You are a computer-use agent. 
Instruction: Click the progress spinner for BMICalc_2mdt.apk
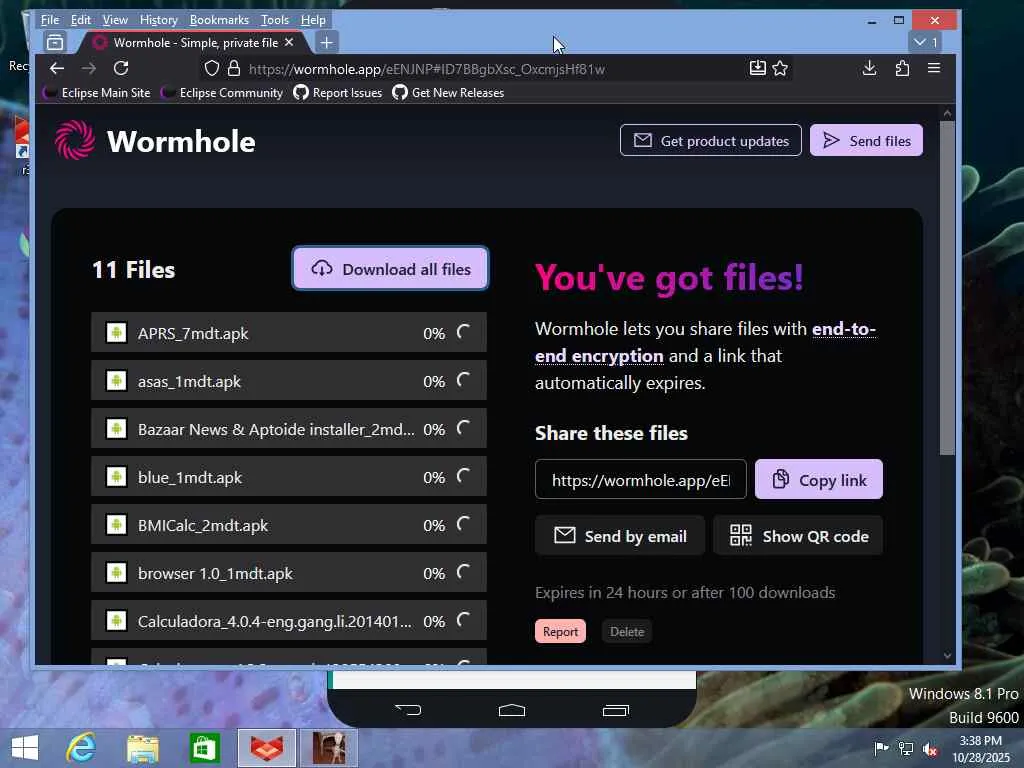click(464, 524)
